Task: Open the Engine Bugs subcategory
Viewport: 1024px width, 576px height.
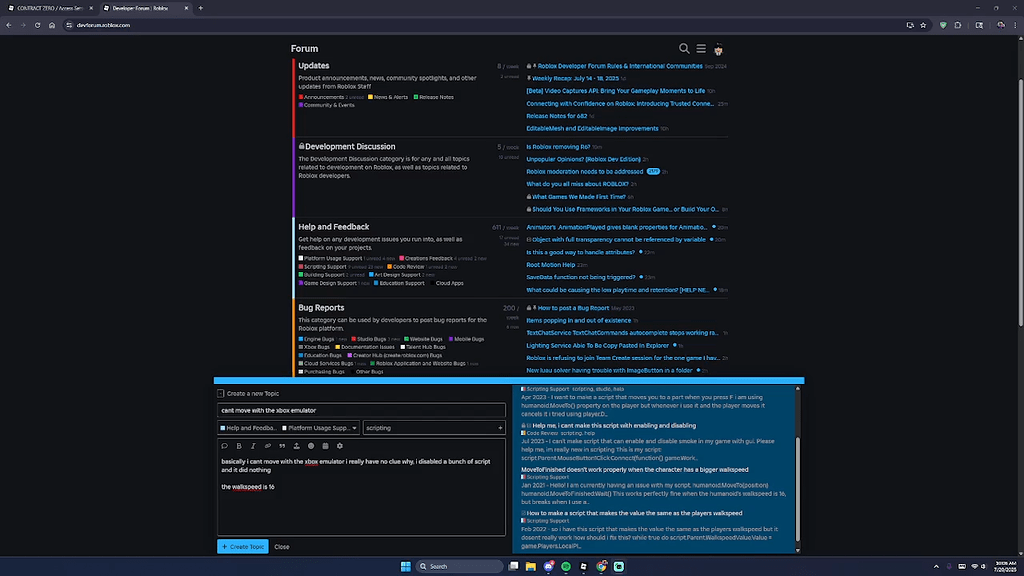Action: point(319,339)
